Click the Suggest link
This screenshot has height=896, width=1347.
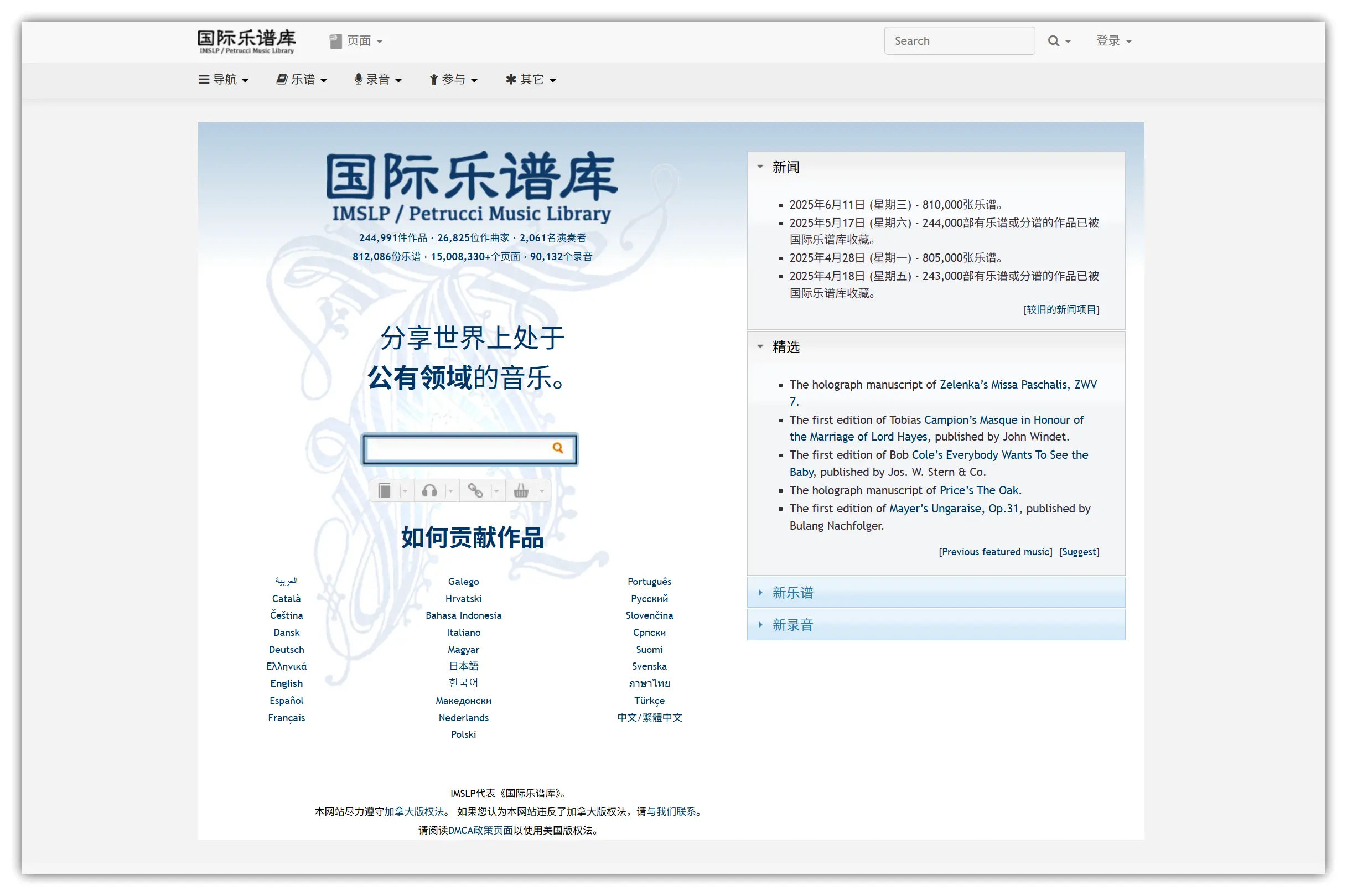[1079, 551]
